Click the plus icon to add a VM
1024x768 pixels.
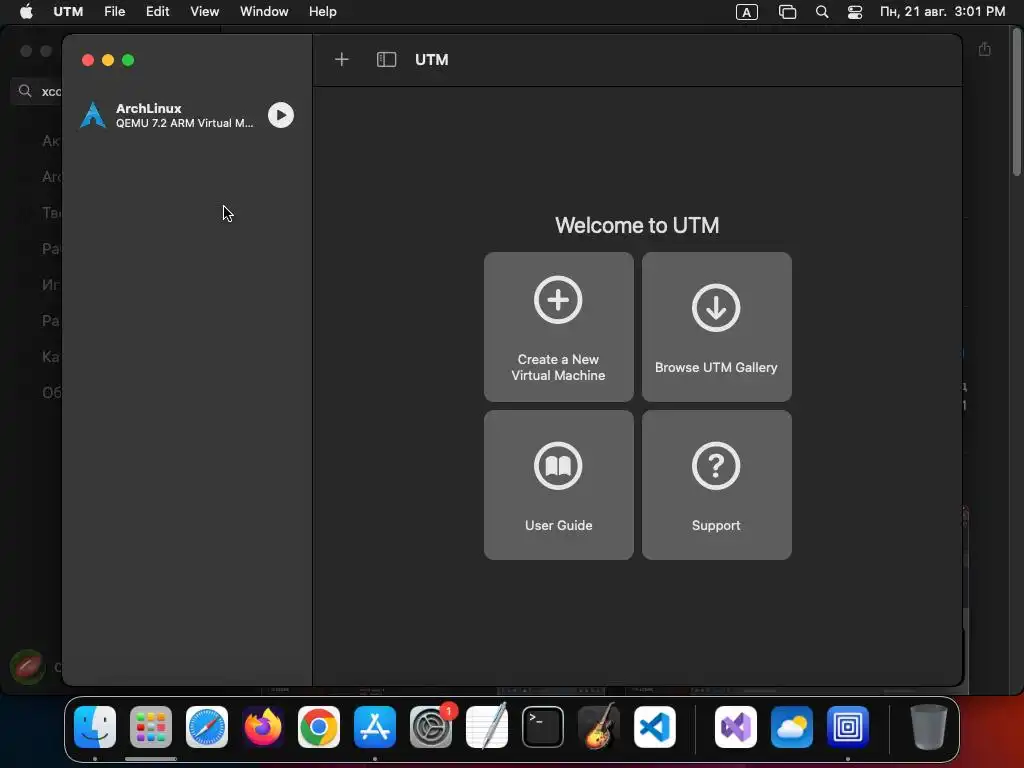pyautogui.click(x=342, y=59)
